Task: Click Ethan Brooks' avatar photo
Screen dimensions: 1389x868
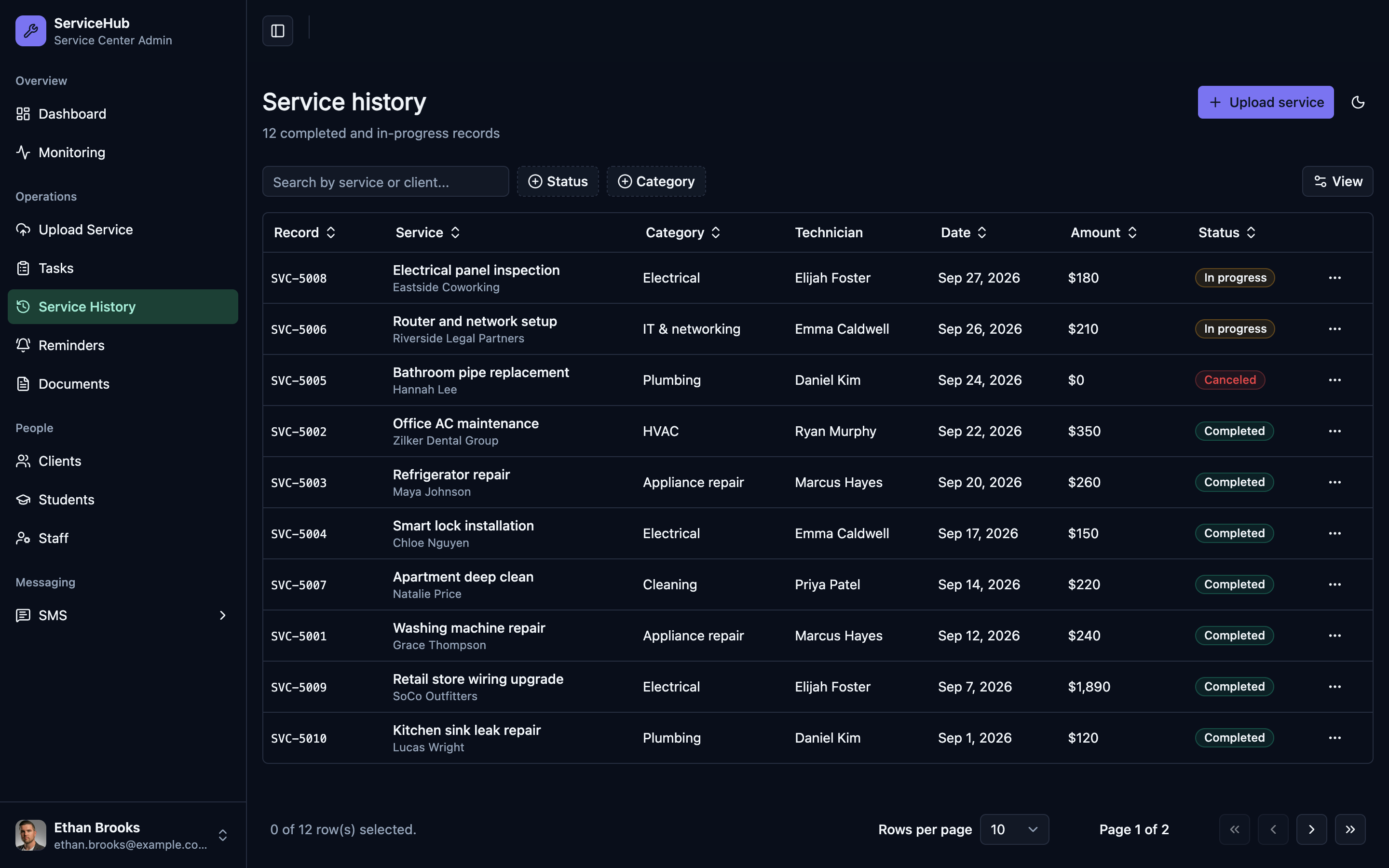Action: coord(31,835)
